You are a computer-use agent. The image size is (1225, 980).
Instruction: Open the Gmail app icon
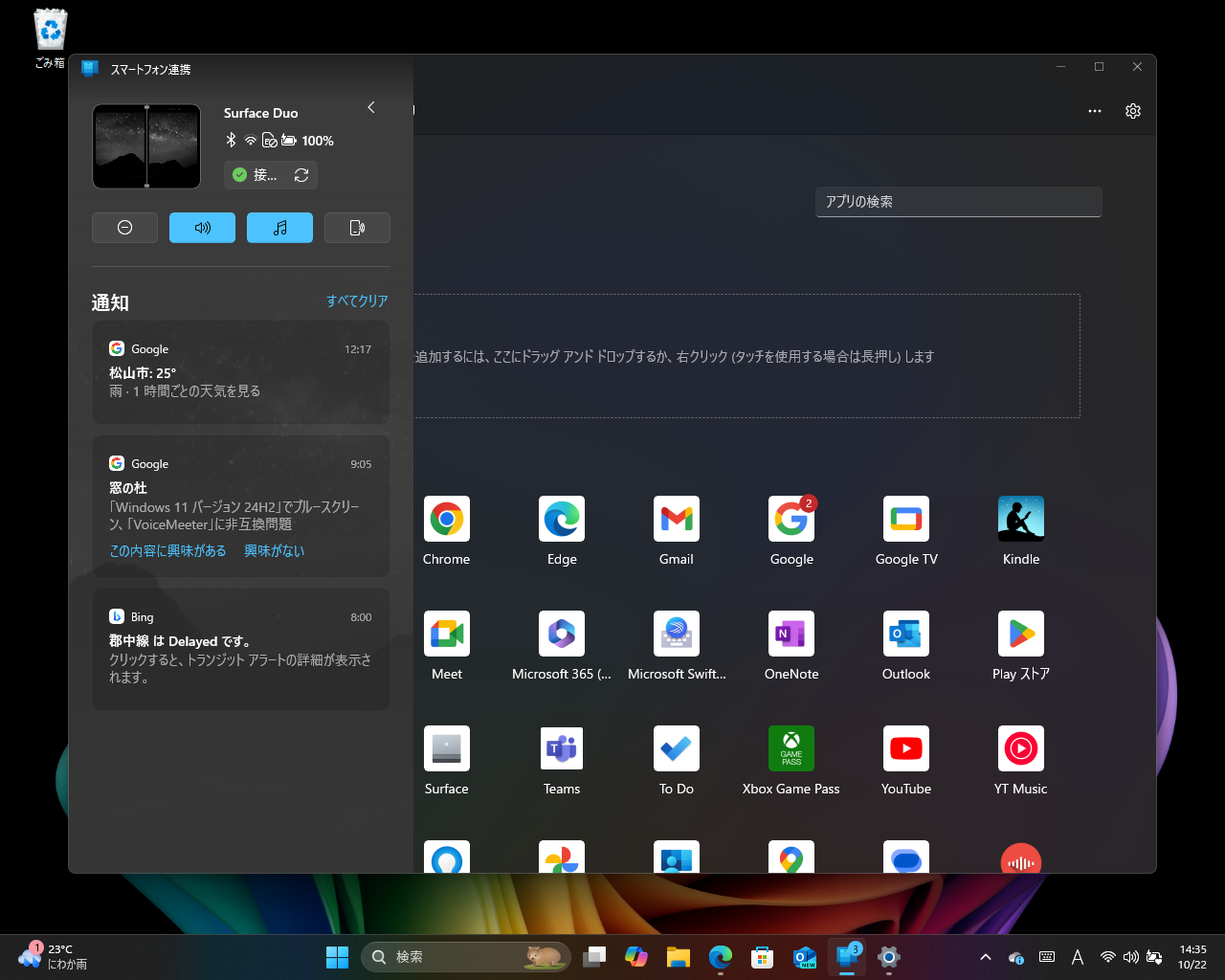[x=677, y=520]
